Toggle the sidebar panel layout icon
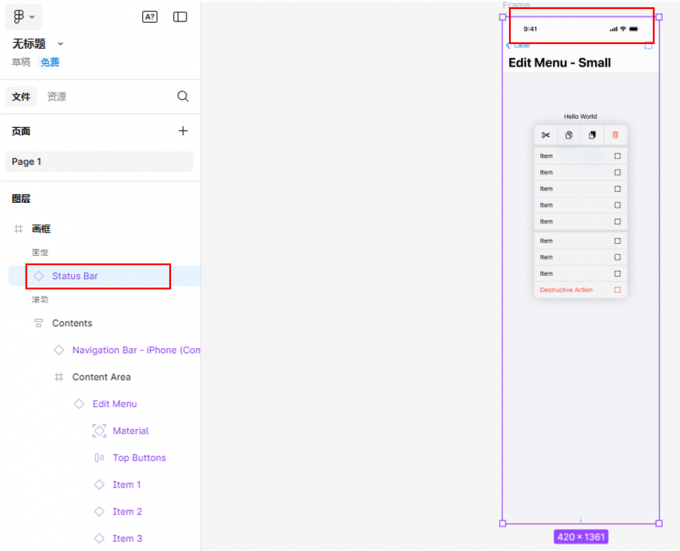The width and height of the screenshot is (680, 551). [x=180, y=17]
